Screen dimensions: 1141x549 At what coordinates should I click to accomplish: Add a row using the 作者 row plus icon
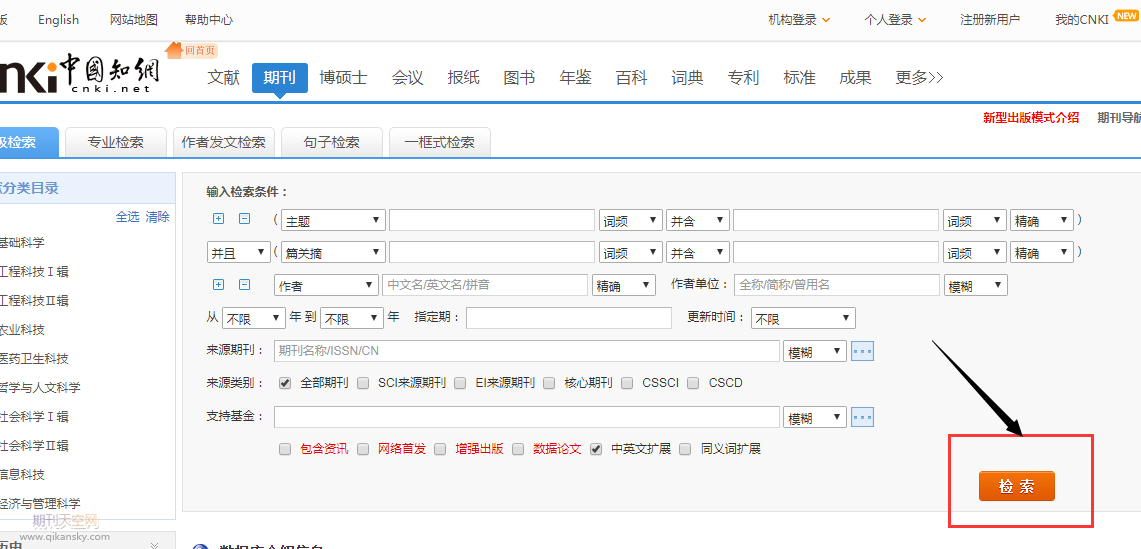[219, 285]
